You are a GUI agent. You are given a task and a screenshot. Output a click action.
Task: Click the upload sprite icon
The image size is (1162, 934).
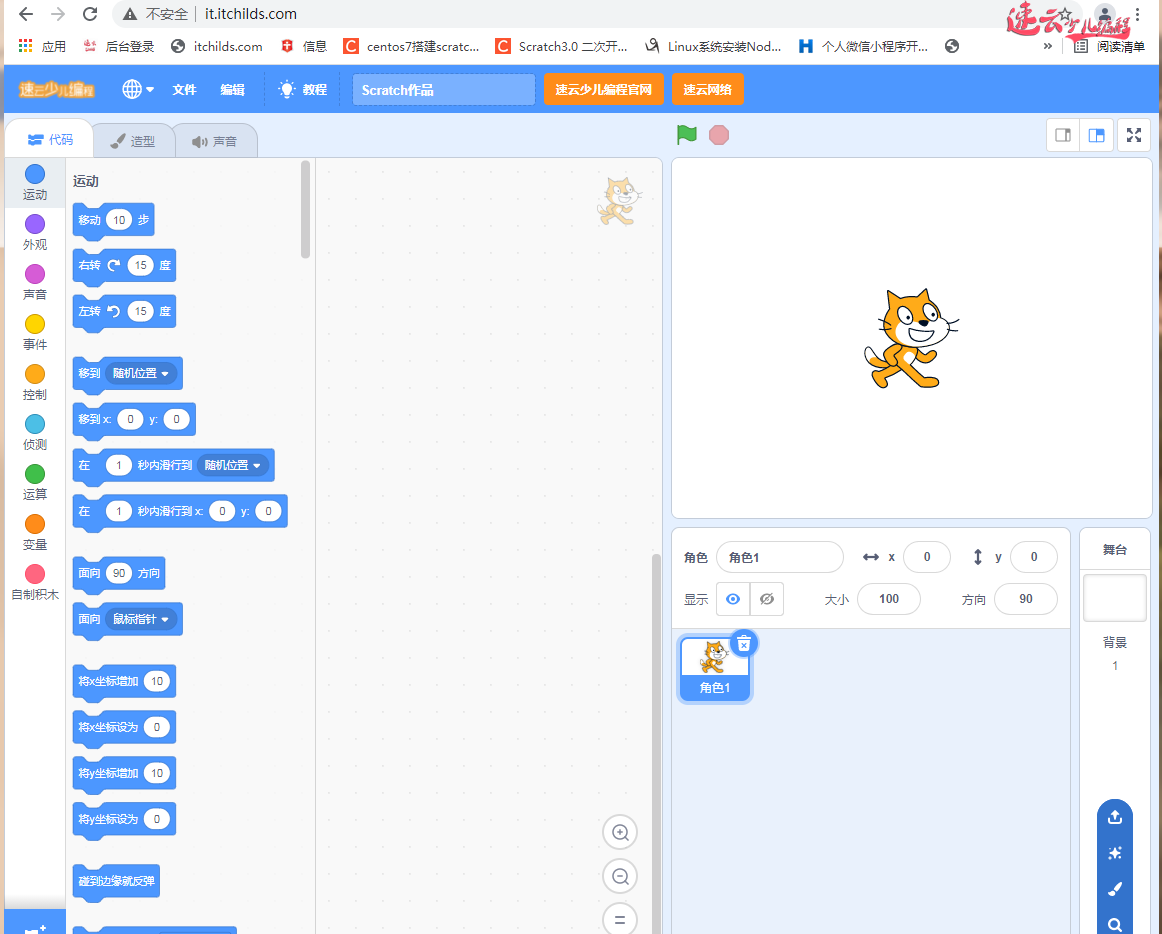1114,817
